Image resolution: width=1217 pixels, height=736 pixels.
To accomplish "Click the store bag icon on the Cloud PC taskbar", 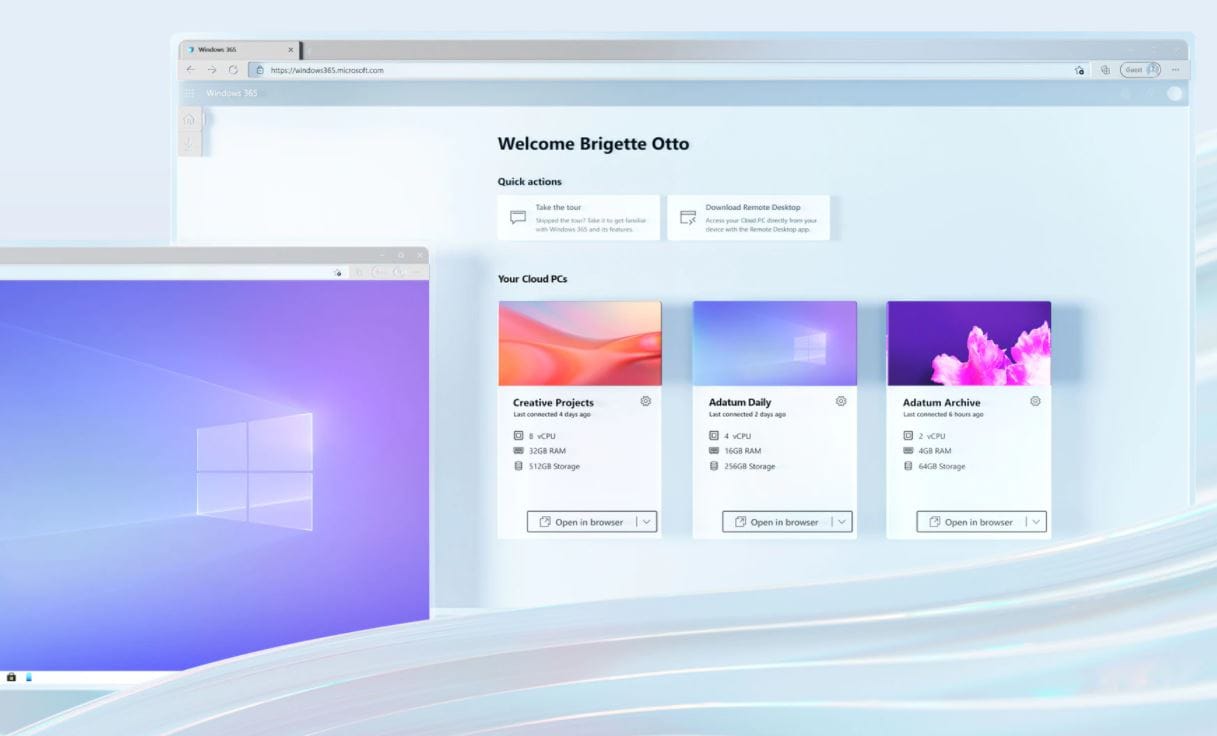I will 11,677.
